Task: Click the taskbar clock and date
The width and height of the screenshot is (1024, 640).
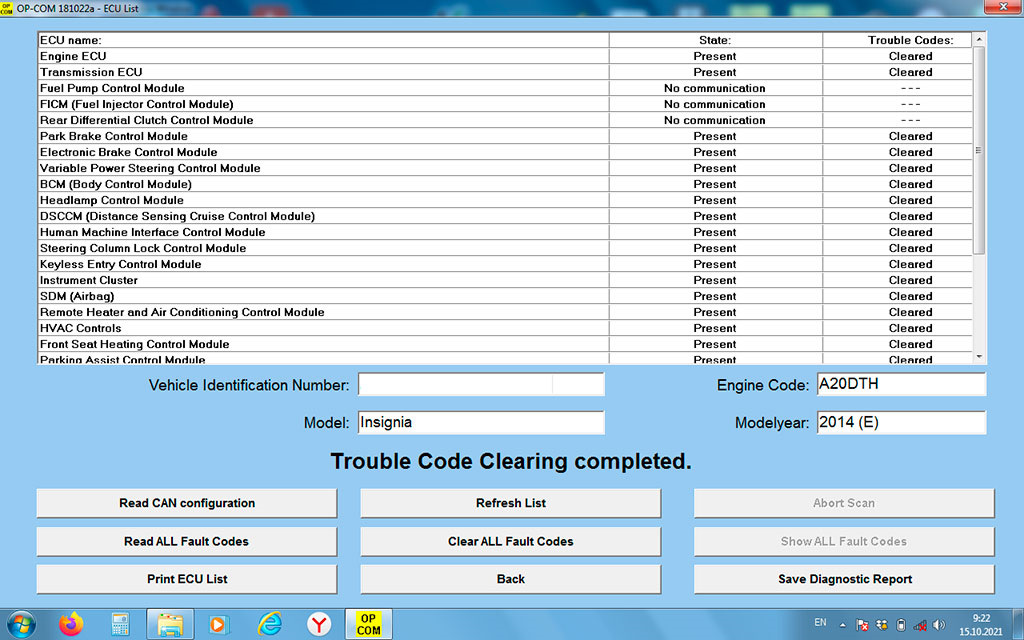Action: [x=980, y=625]
